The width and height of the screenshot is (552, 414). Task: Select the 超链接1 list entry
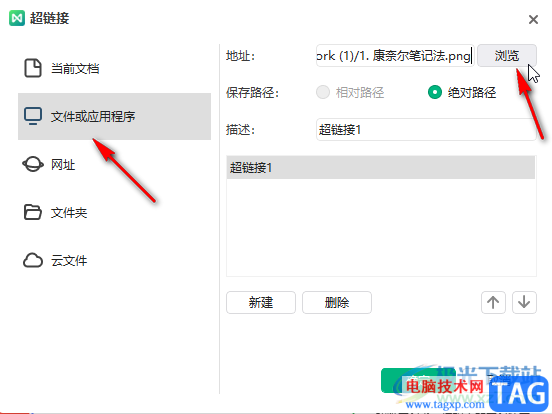(x=381, y=168)
